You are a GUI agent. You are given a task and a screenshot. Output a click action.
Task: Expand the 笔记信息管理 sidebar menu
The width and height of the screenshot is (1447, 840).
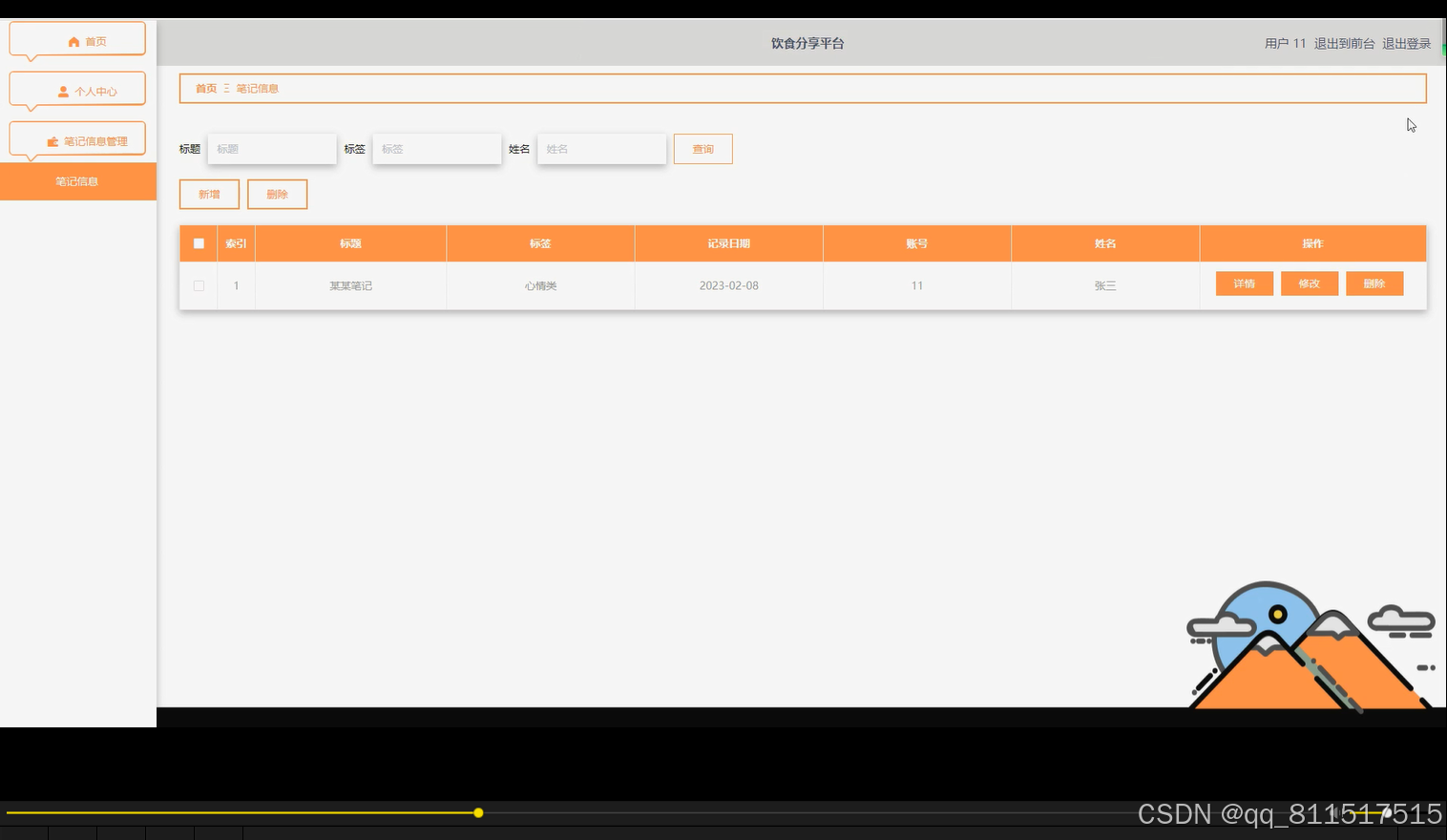(77, 140)
